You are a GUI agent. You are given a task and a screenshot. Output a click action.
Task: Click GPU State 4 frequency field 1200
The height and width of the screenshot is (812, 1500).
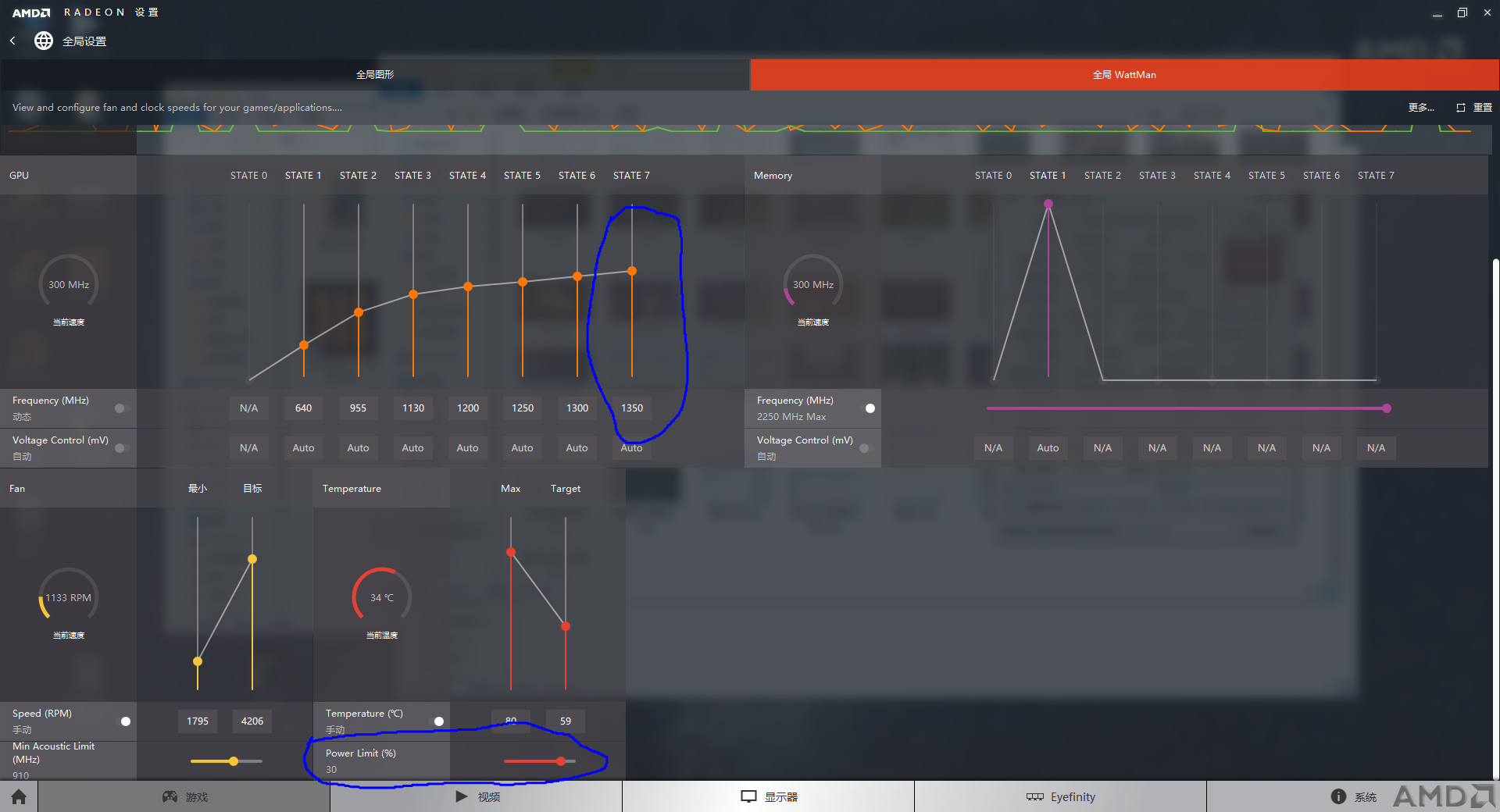point(468,408)
